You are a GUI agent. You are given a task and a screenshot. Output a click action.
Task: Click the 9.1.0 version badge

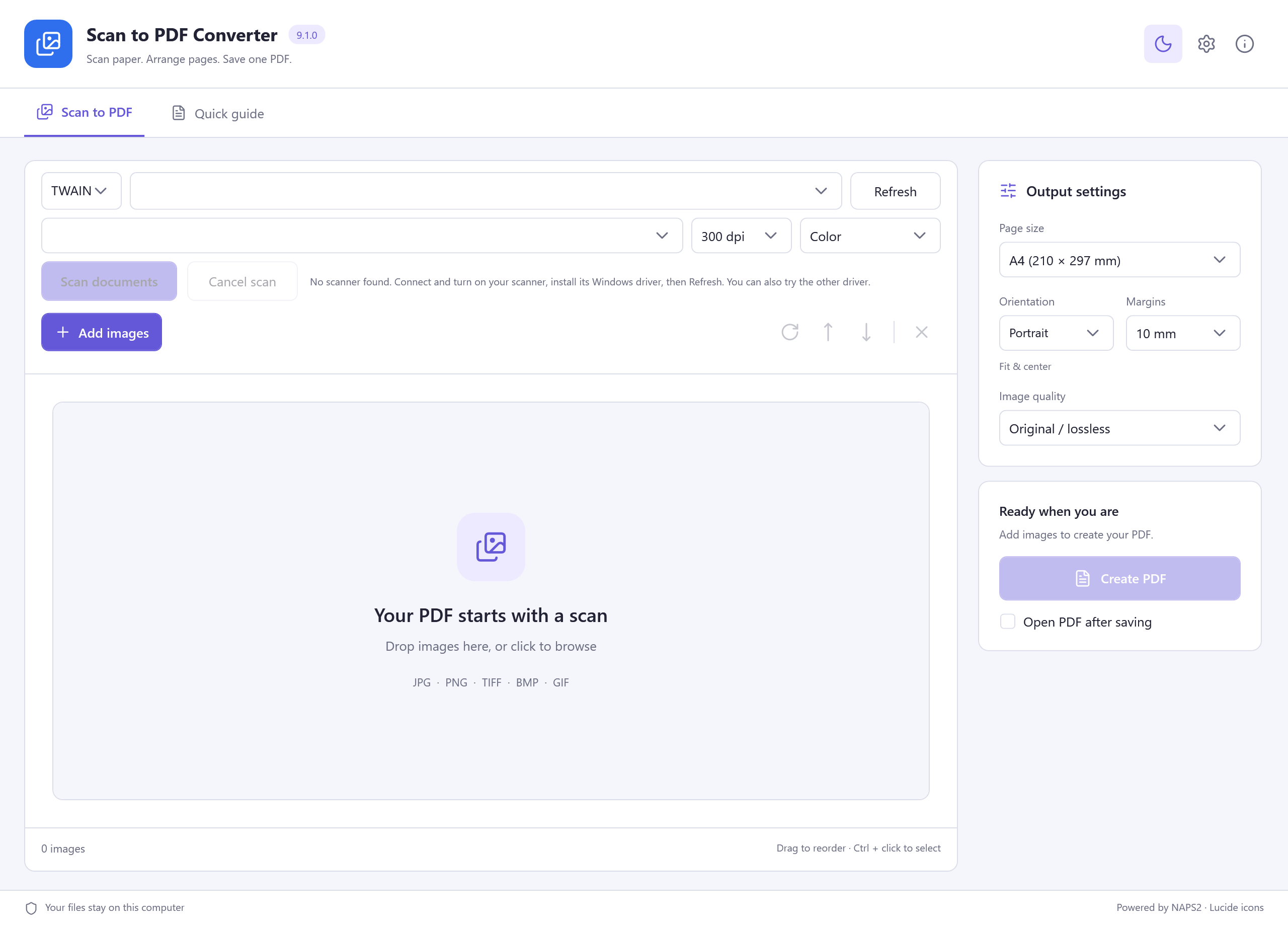click(307, 35)
